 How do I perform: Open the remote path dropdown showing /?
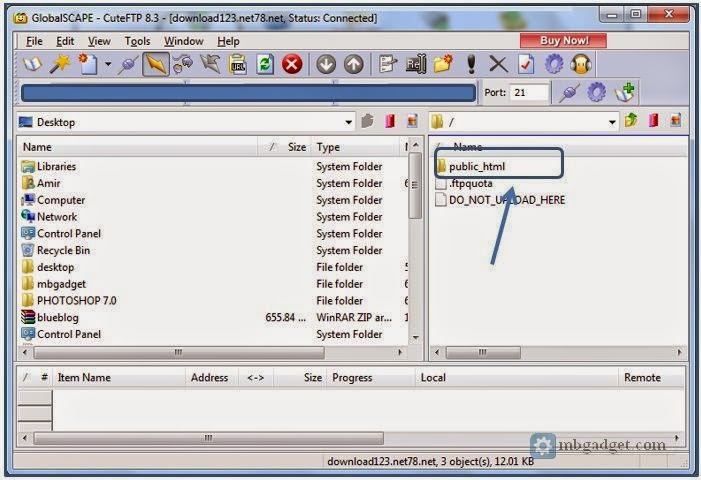[612, 122]
